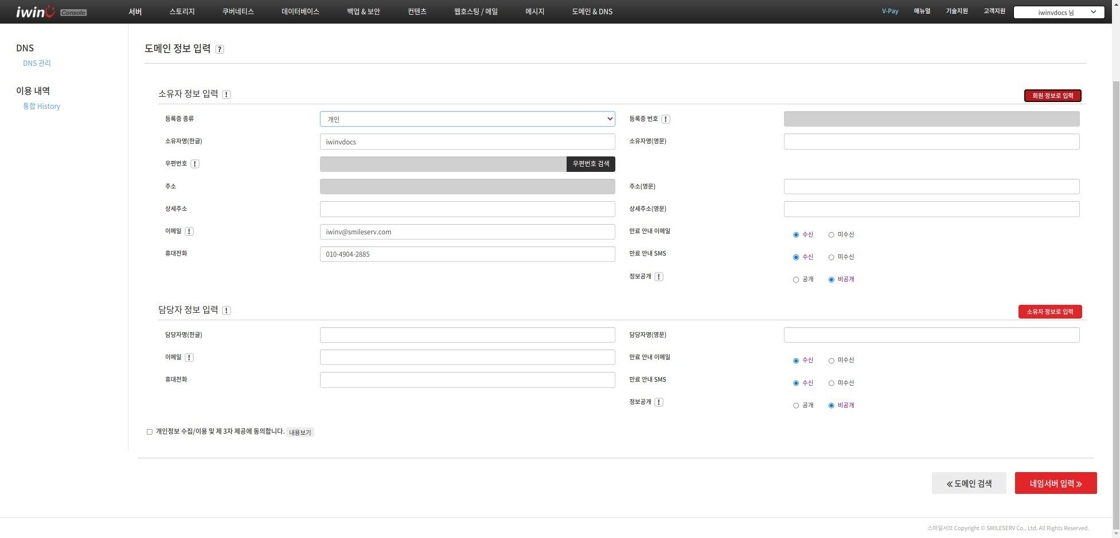The width and height of the screenshot is (1120, 538).
Task: Click the 내용보기 button
Action: click(x=301, y=432)
